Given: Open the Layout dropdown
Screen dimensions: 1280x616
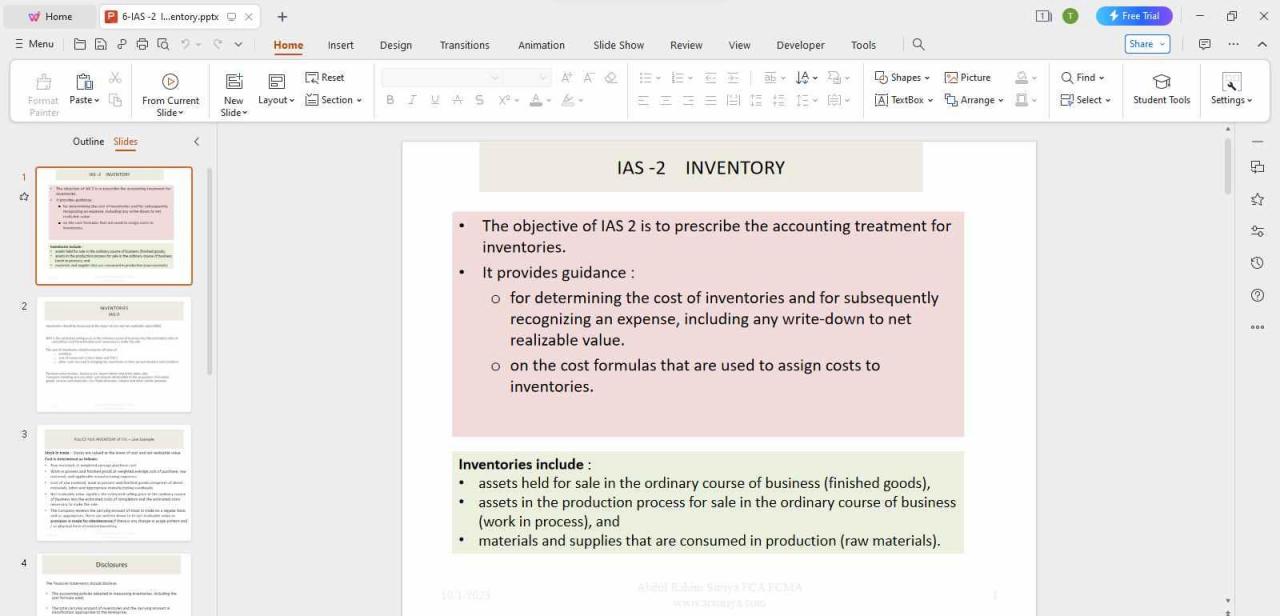Looking at the screenshot, I should tap(276, 100).
